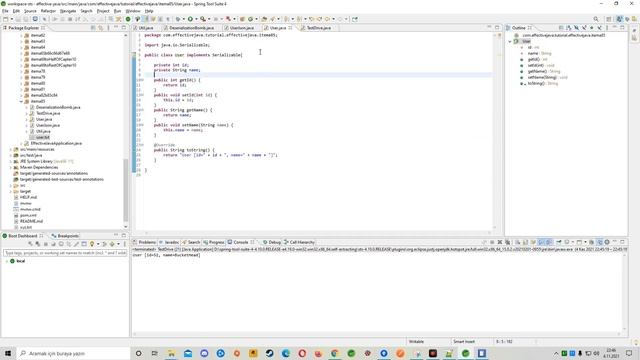Toggle Scroll Lock in the Console toolbar
640x360 pixels.
point(525,242)
